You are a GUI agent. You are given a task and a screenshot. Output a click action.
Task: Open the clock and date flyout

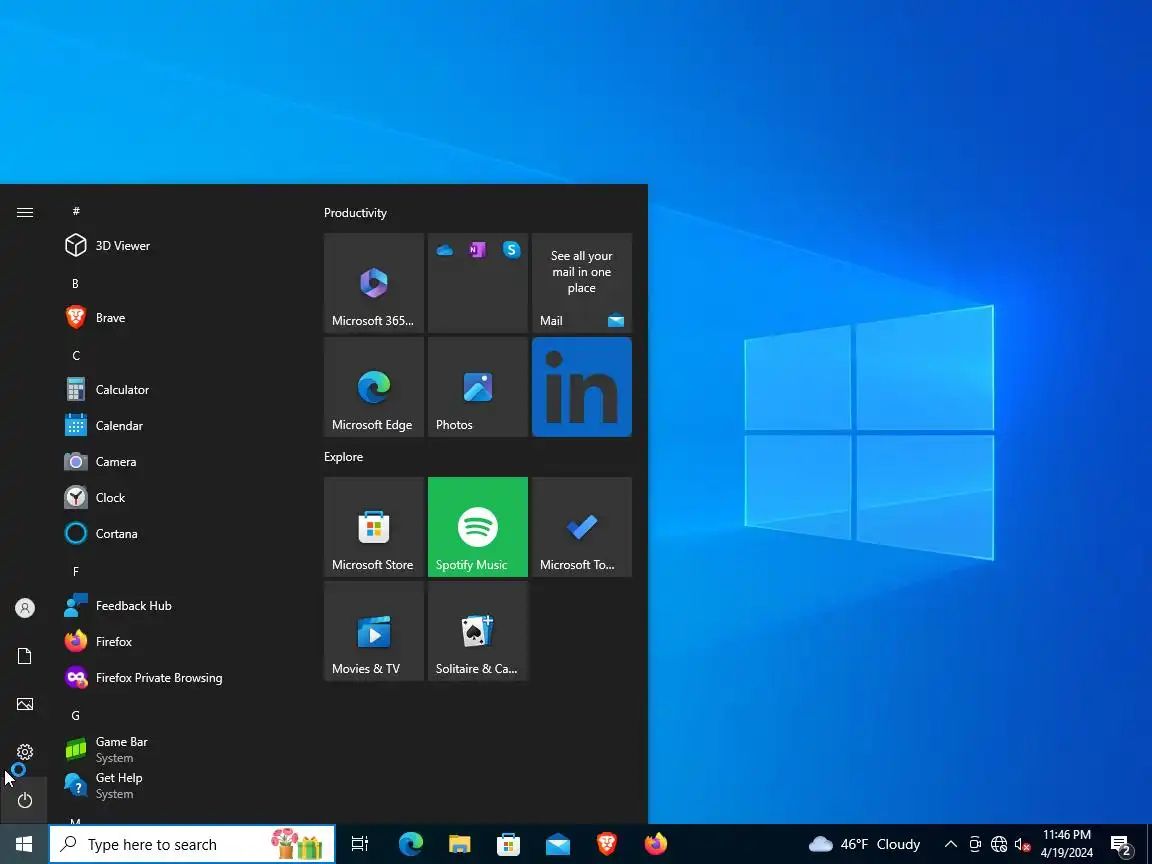coord(1067,844)
